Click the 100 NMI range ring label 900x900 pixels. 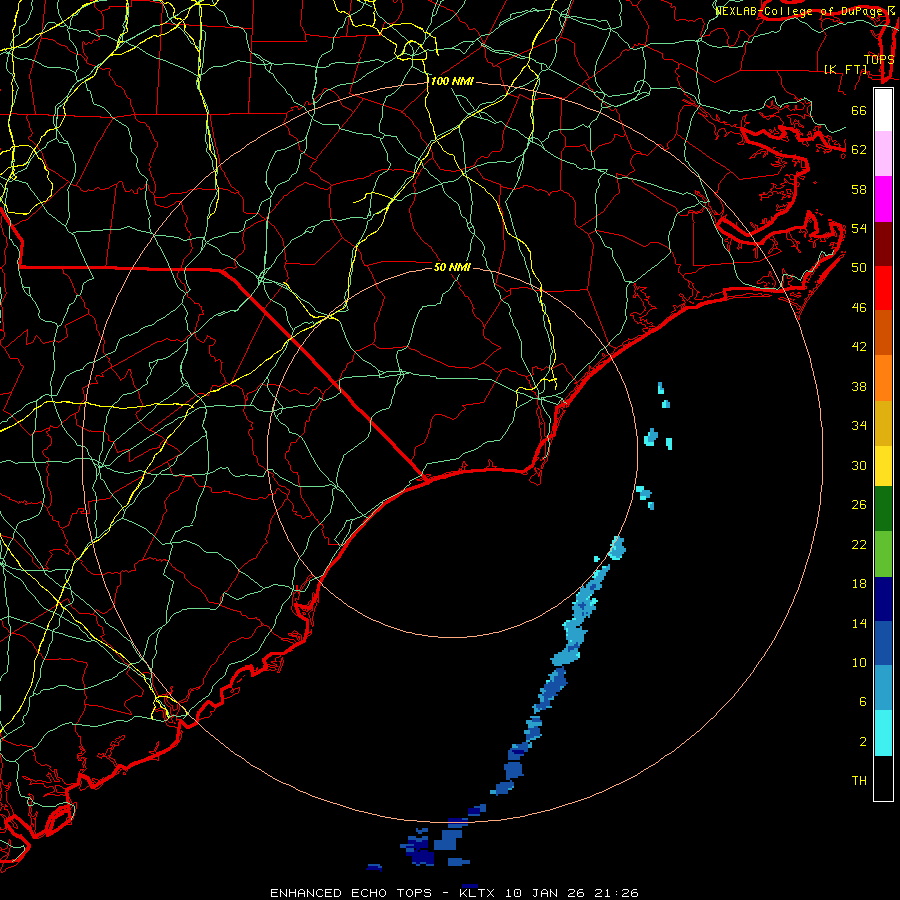pos(452,81)
